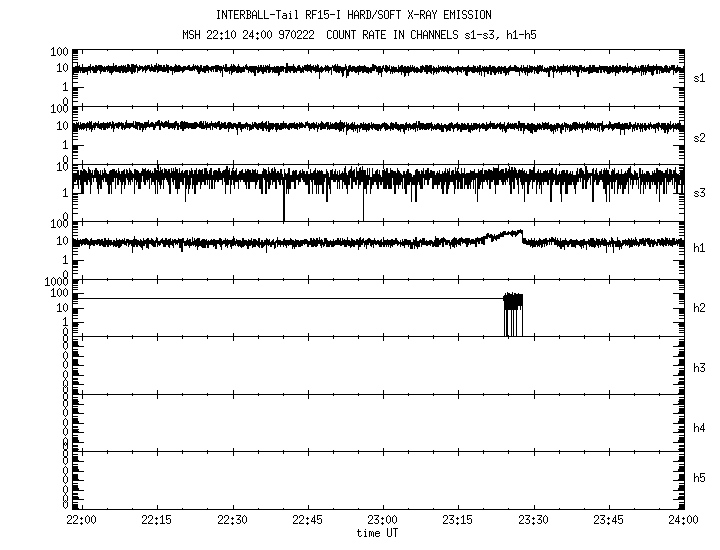Click the h4 channel label
Image resolution: width=720 pixels, height=550 pixels.
(x=699, y=428)
